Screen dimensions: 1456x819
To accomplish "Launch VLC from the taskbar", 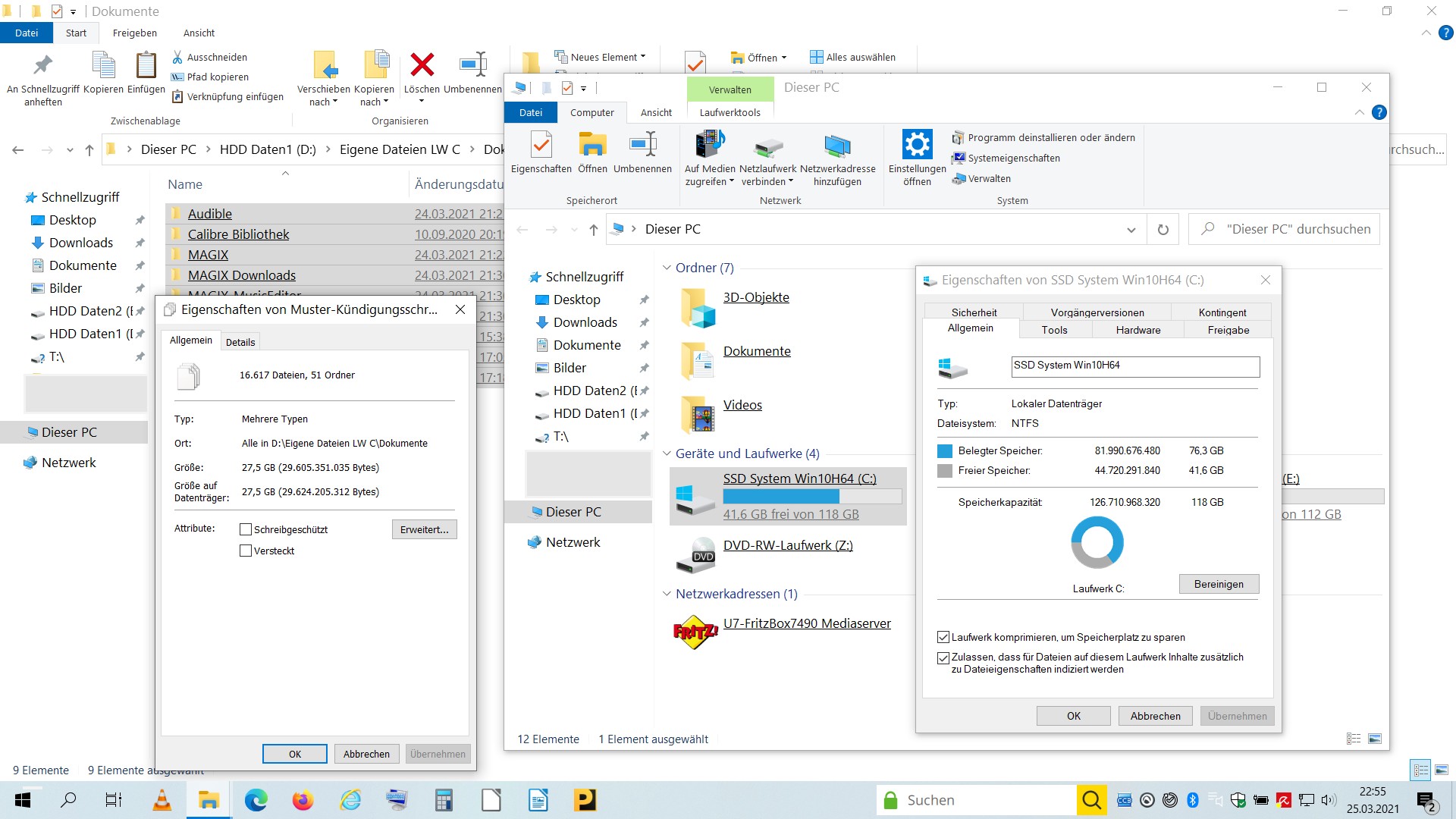I will 162,799.
